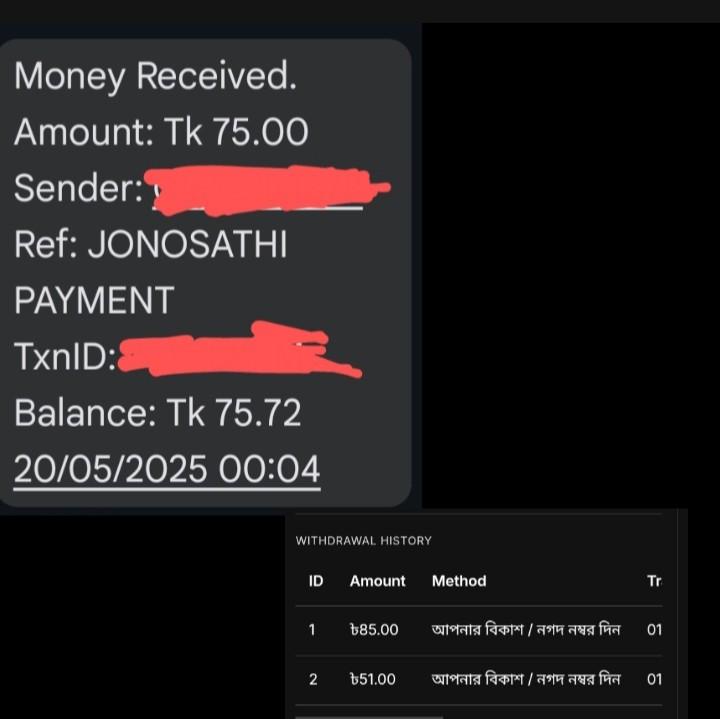
Task: Click the horizontal scrollbar under the withdrawal table
Action: click(369, 717)
